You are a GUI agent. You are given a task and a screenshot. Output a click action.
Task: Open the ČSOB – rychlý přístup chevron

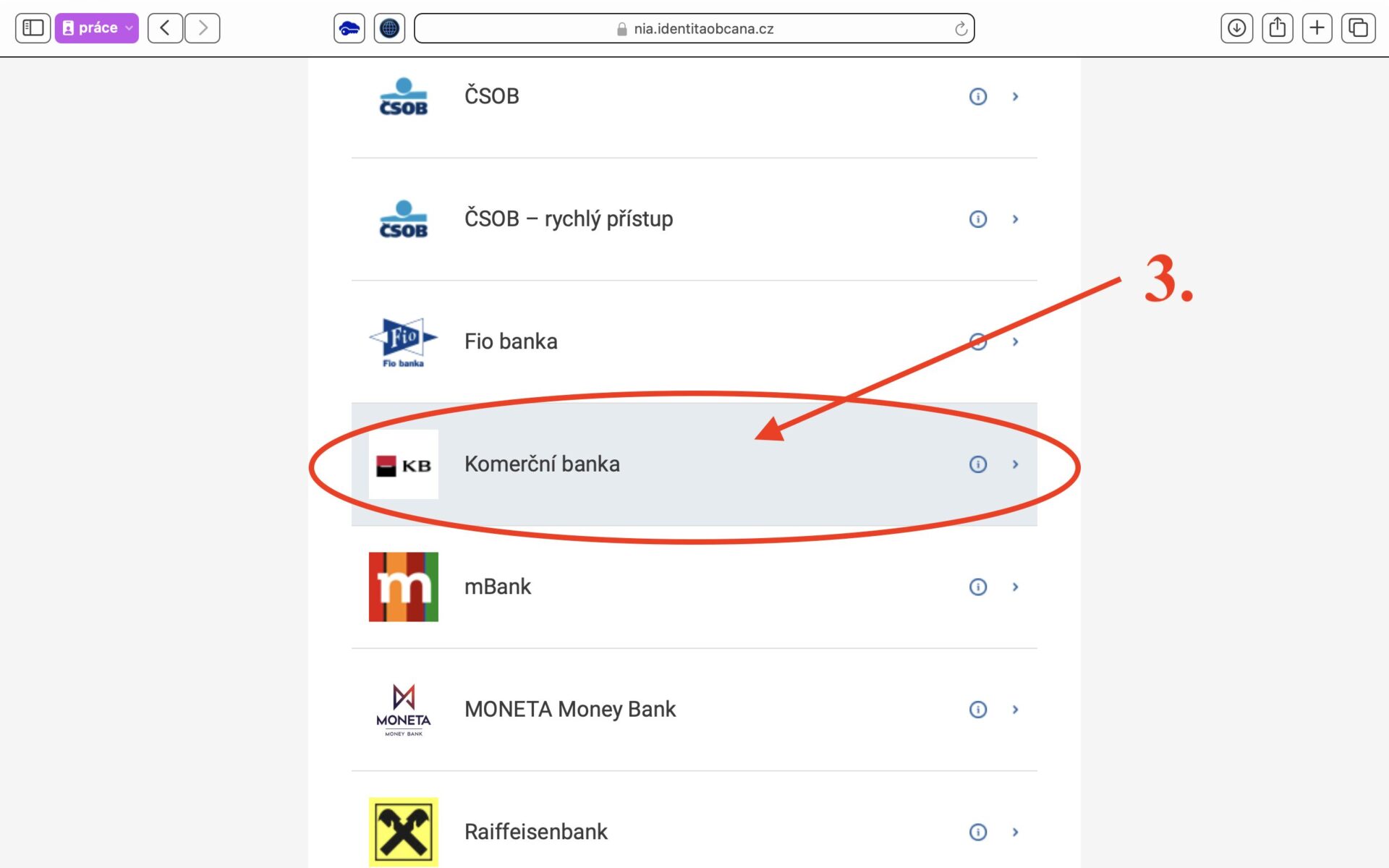pos(1016,218)
